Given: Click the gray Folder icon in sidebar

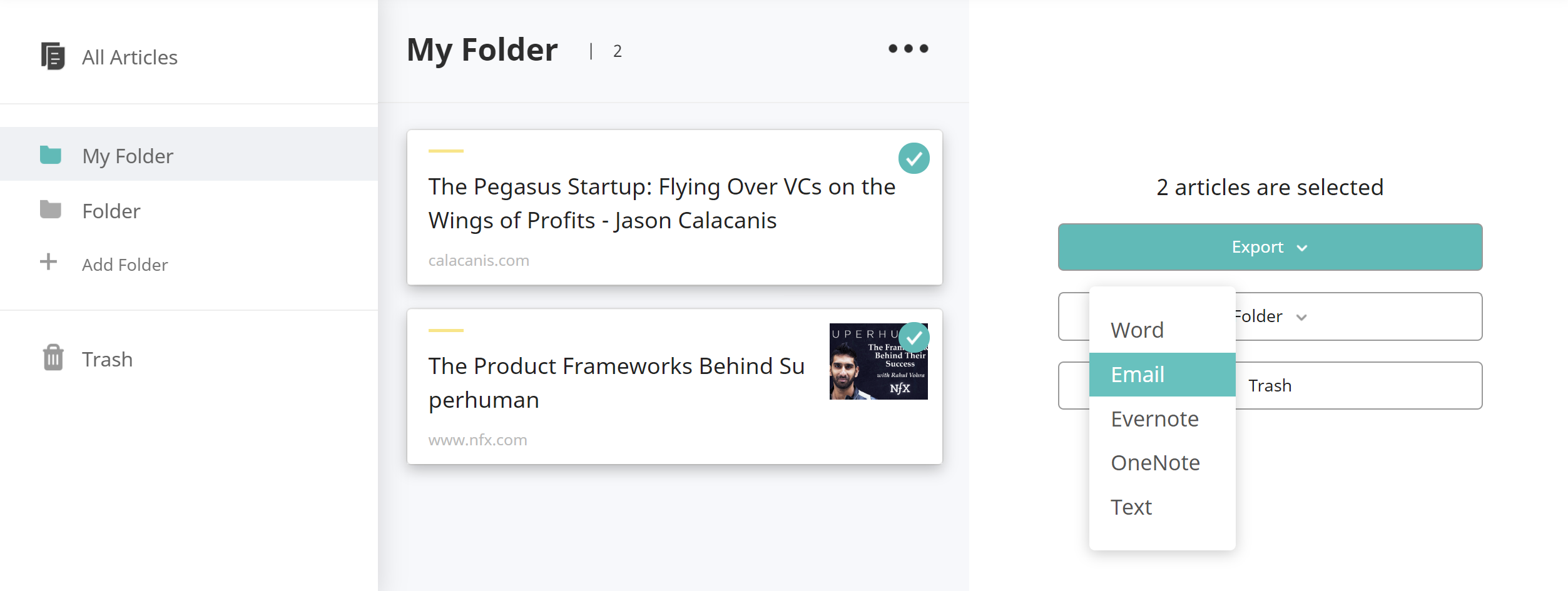Looking at the screenshot, I should point(51,210).
